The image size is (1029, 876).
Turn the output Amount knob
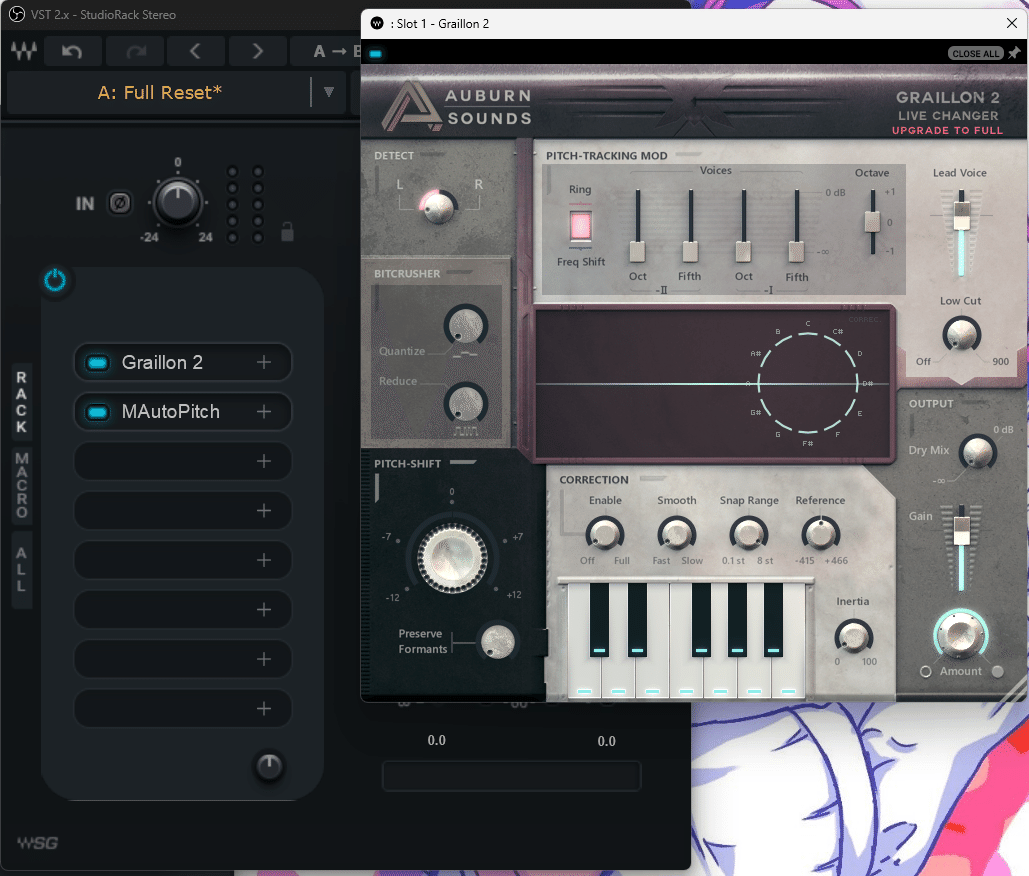[x=961, y=635]
